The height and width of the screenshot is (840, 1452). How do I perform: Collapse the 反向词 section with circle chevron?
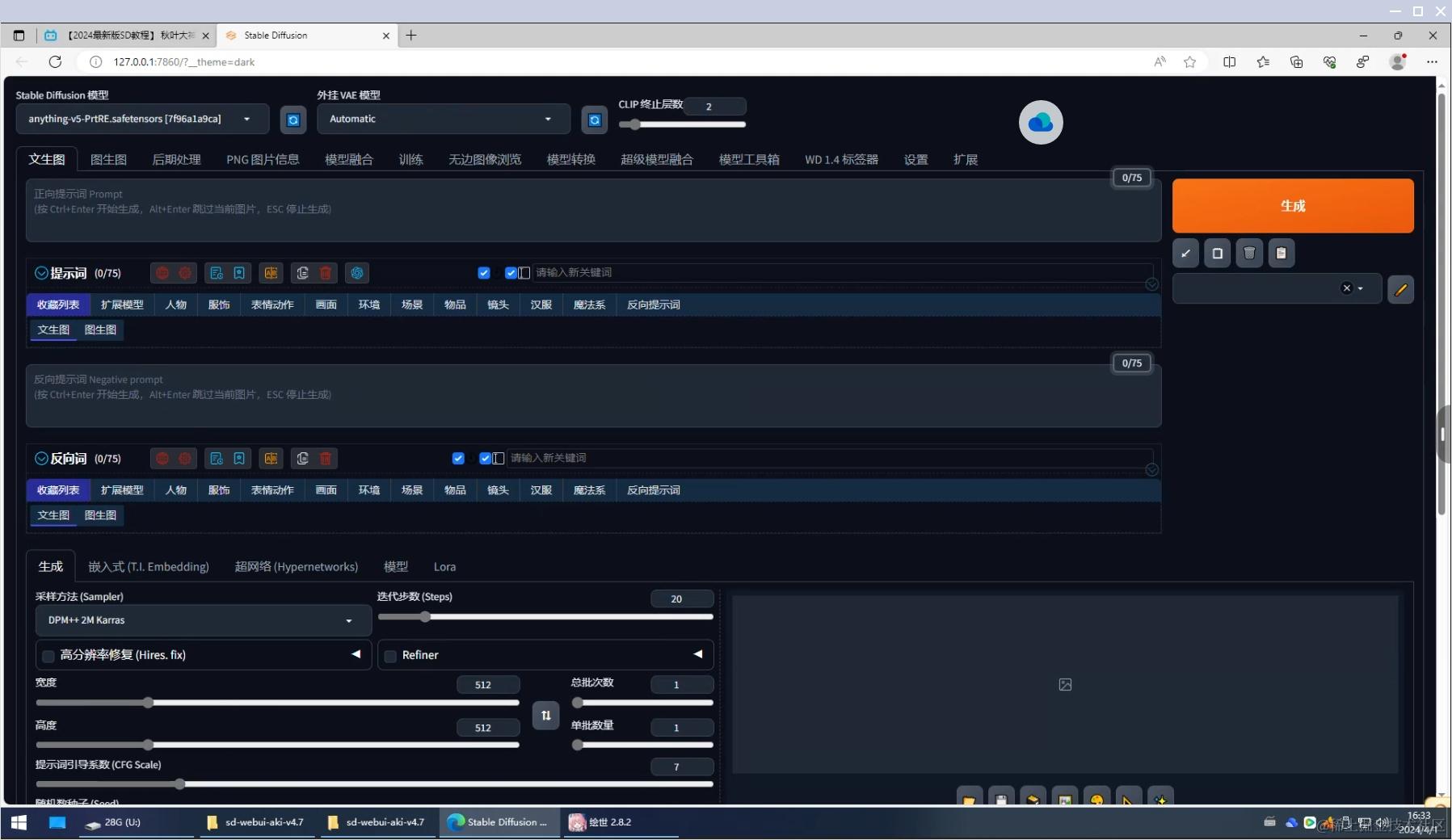click(41, 459)
